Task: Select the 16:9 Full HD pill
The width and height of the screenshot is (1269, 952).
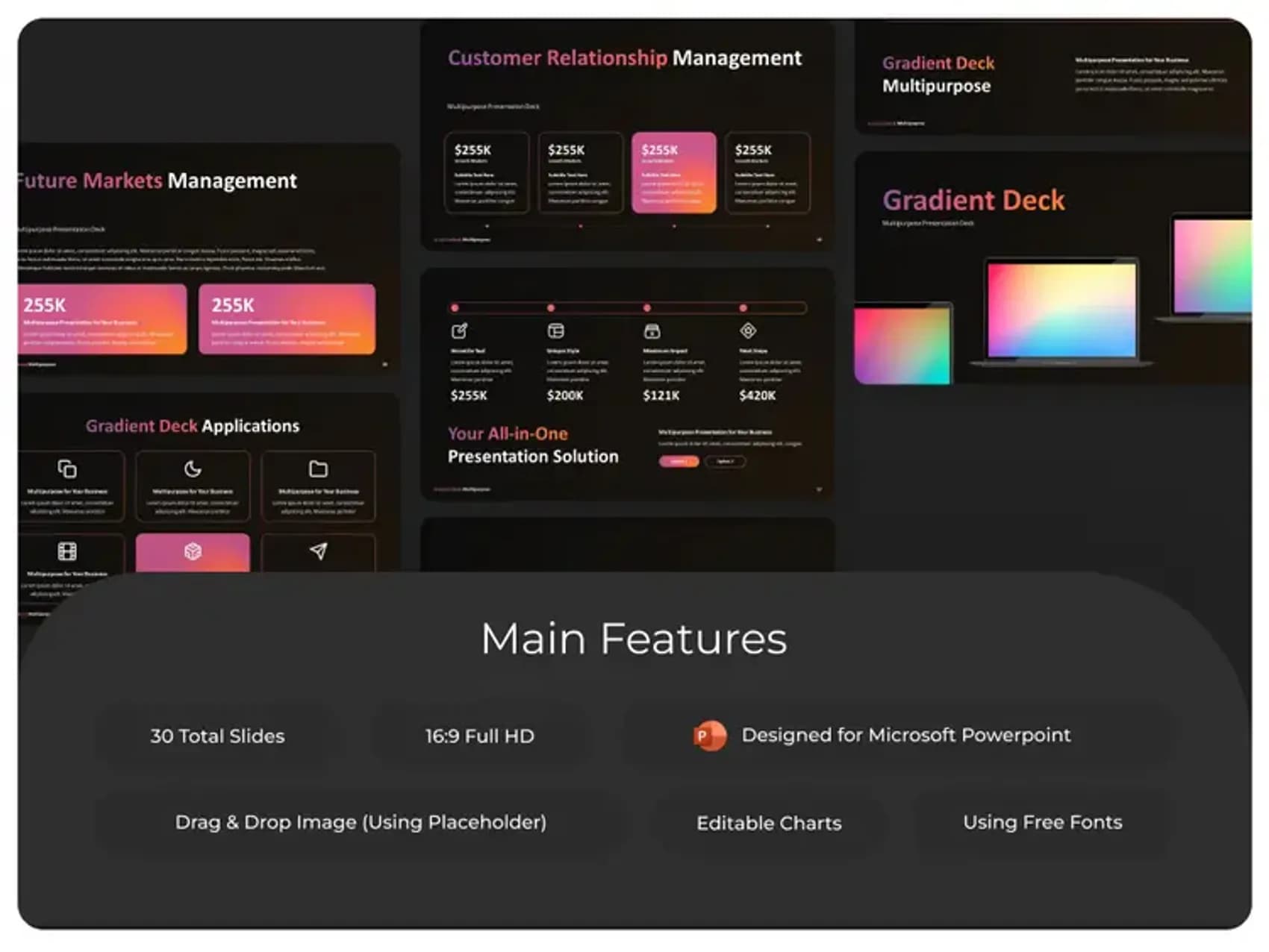Action: click(480, 736)
